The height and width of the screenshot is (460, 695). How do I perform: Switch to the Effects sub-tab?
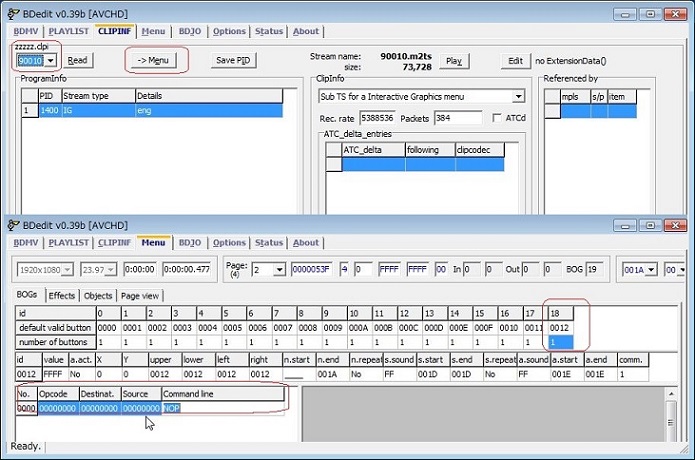point(62,296)
